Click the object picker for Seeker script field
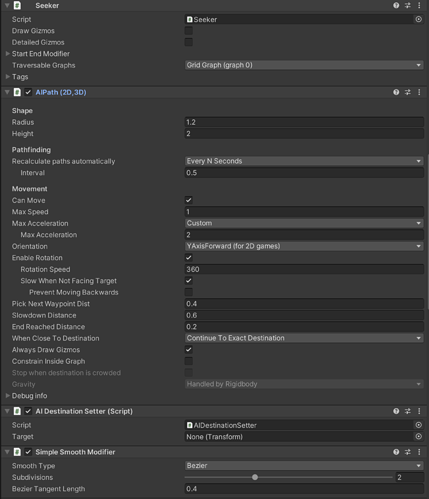This screenshot has width=429, height=499. 419,19
